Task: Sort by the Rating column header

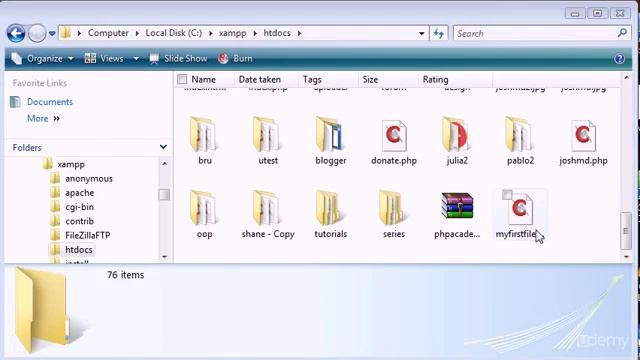Action: coord(436,80)
